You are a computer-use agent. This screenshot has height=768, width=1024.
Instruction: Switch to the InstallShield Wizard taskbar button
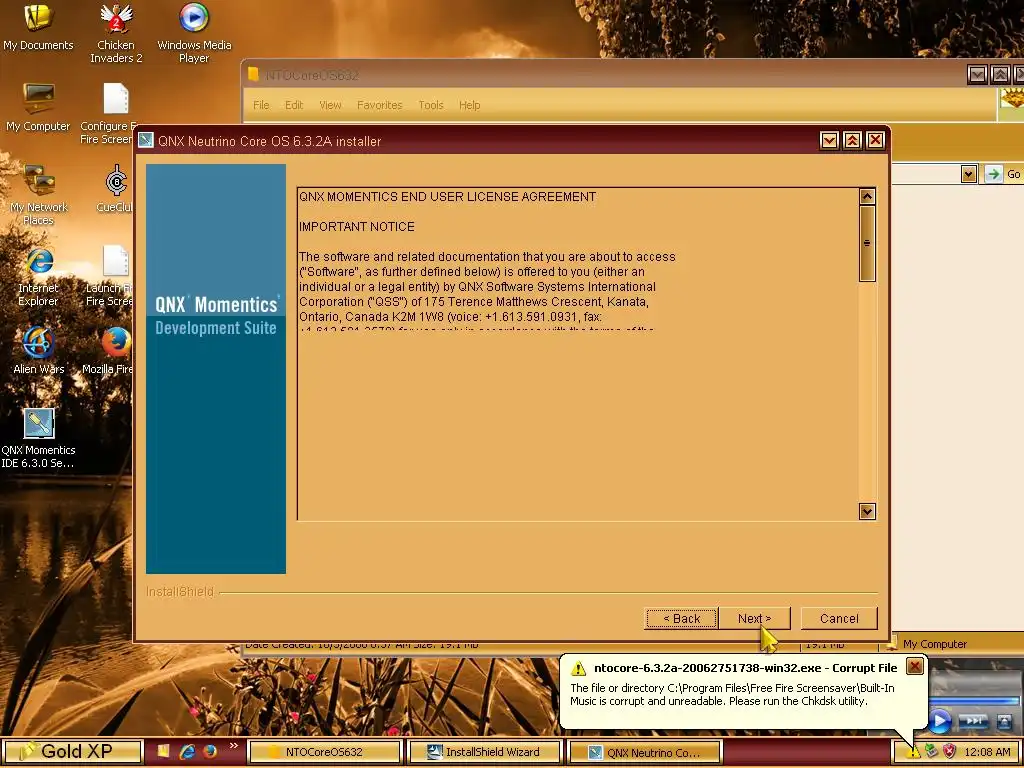coord(484,752)
